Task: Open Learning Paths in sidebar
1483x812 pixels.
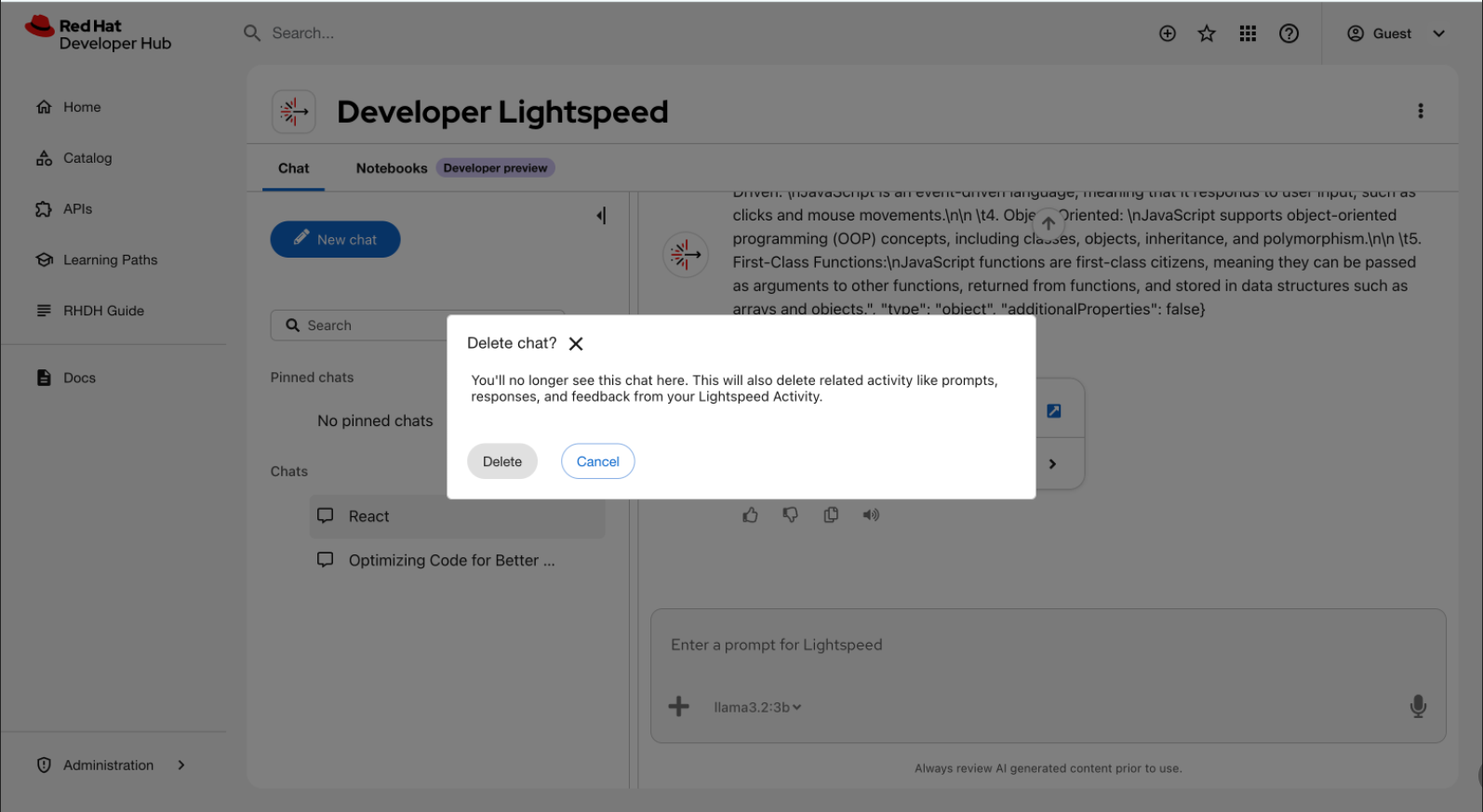Action: (96, 260)
